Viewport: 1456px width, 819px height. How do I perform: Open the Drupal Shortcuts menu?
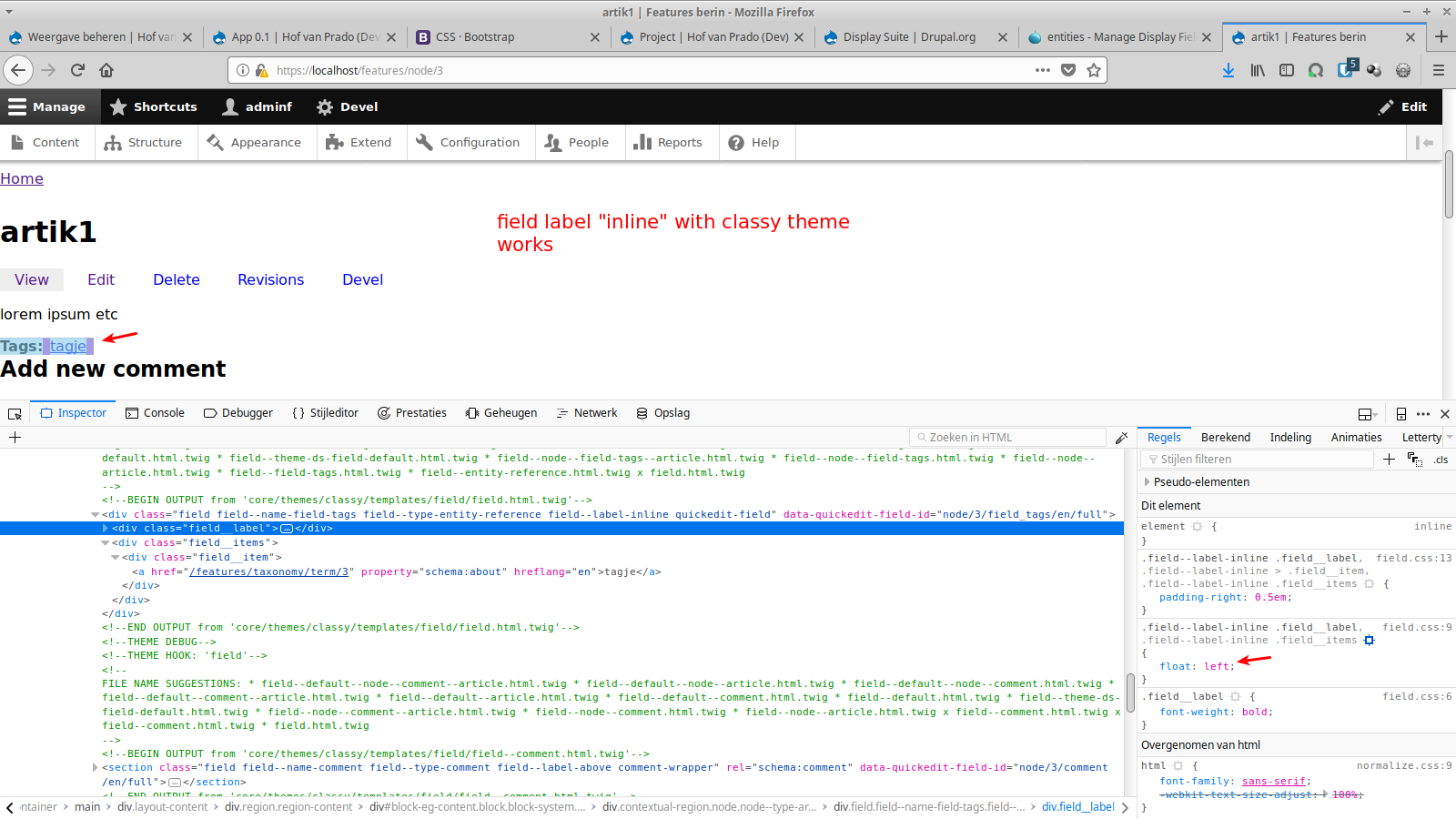153,107
